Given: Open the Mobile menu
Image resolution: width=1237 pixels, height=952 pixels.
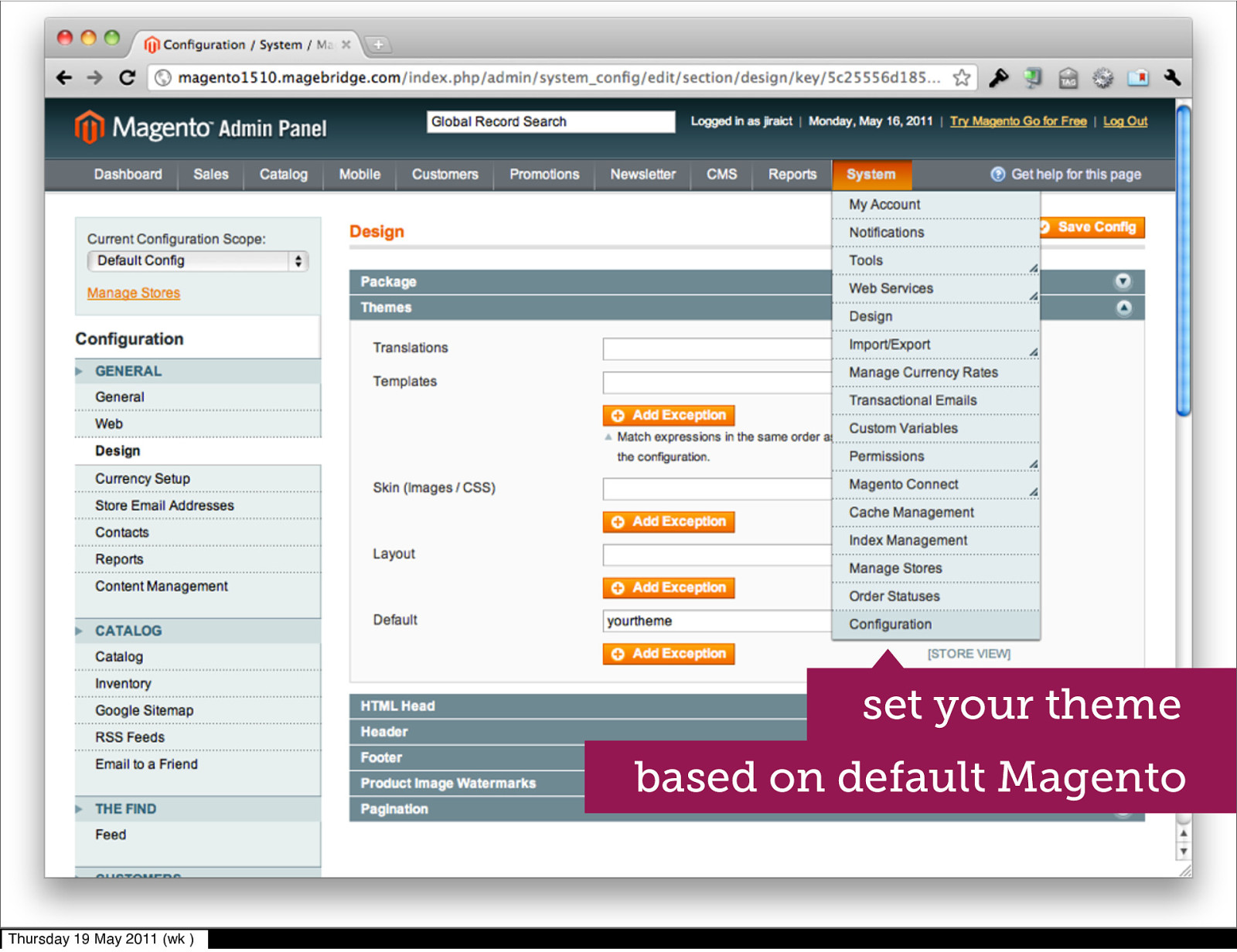Looking at the screenshot, I should tap(360, 175).
